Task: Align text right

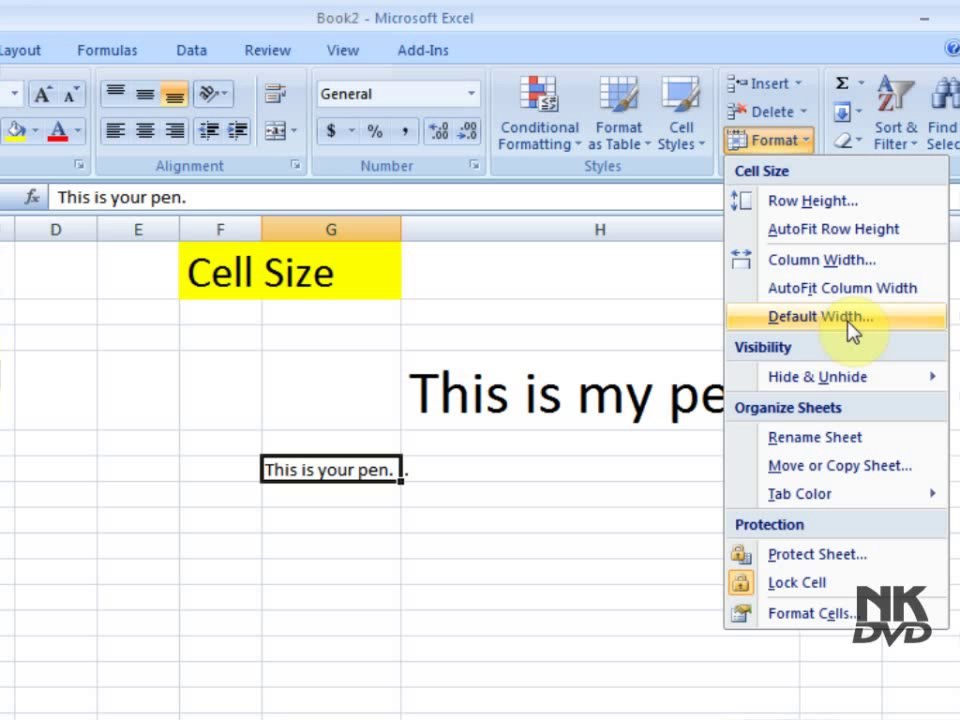Action: point(174,130)
